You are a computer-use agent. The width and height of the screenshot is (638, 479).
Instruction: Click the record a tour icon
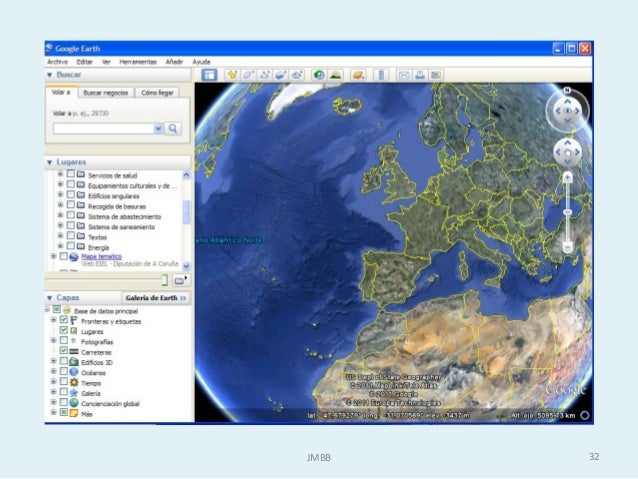[297, 75]
